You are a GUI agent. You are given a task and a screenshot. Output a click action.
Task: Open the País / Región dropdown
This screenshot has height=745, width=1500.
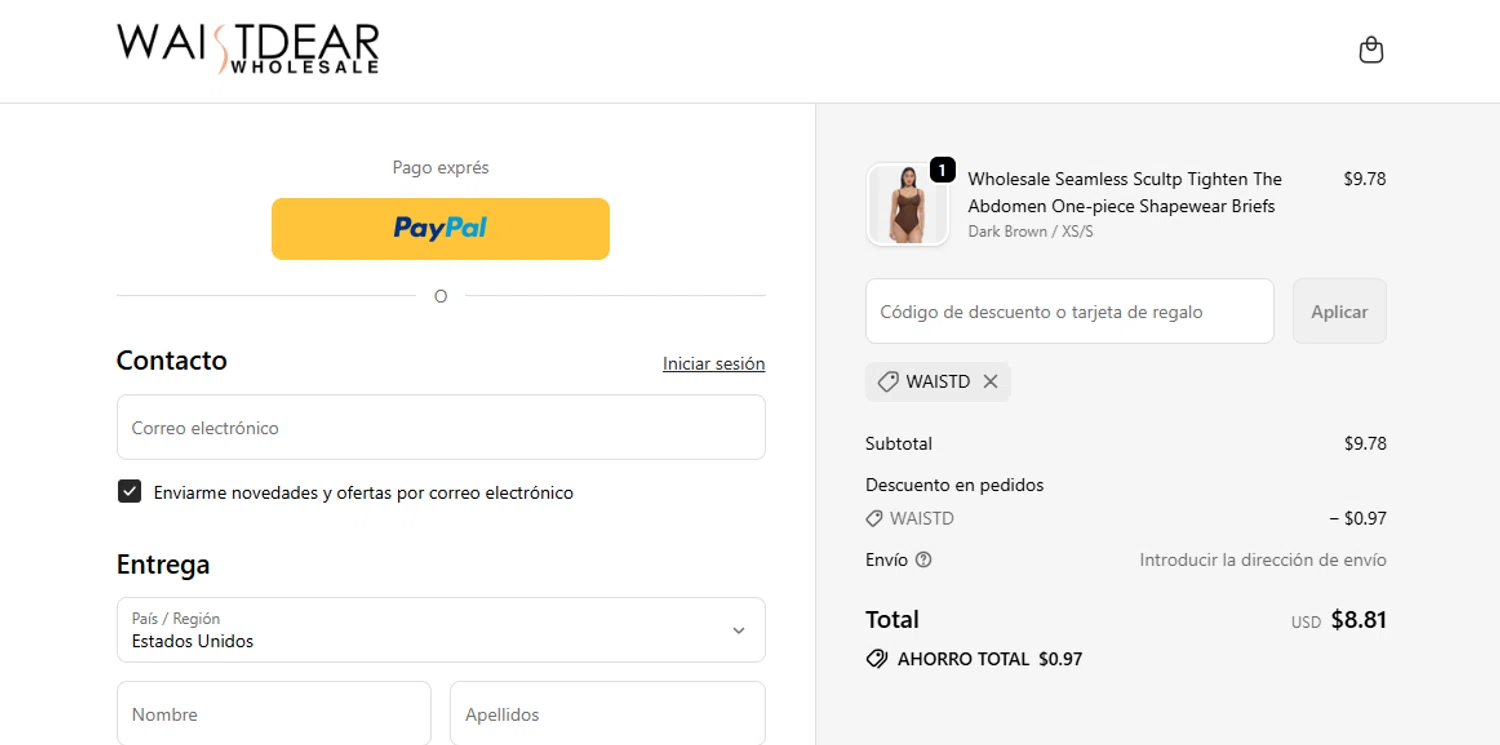click(x=441, y=630)
